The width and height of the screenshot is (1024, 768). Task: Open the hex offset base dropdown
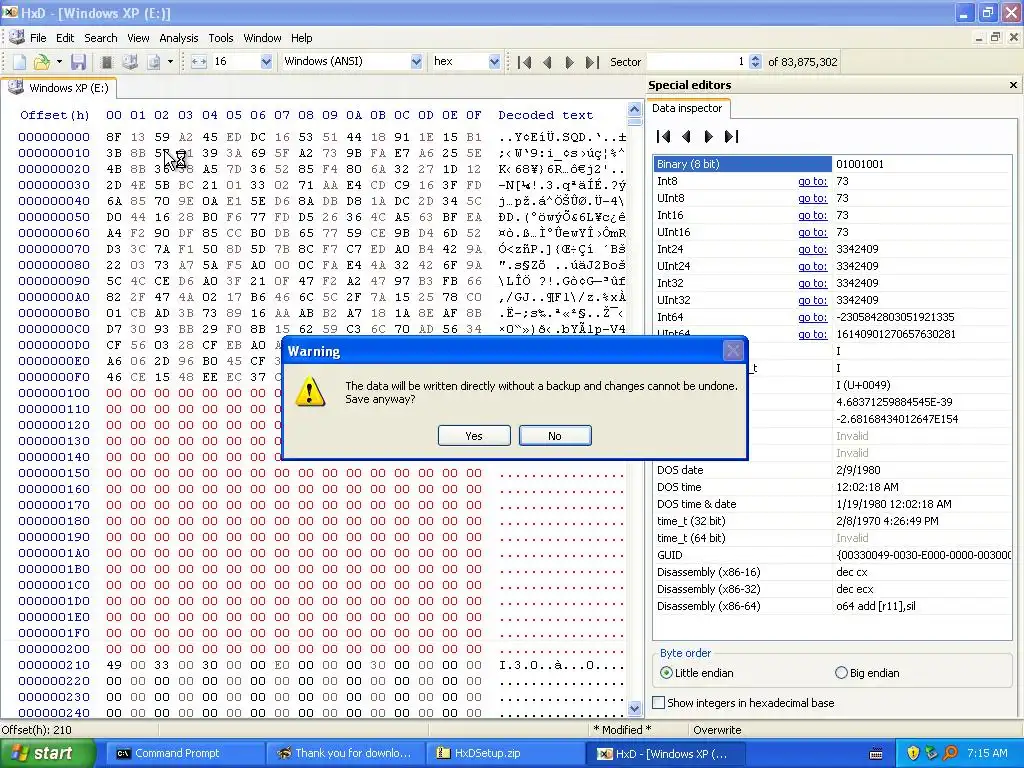coord(494,62)
